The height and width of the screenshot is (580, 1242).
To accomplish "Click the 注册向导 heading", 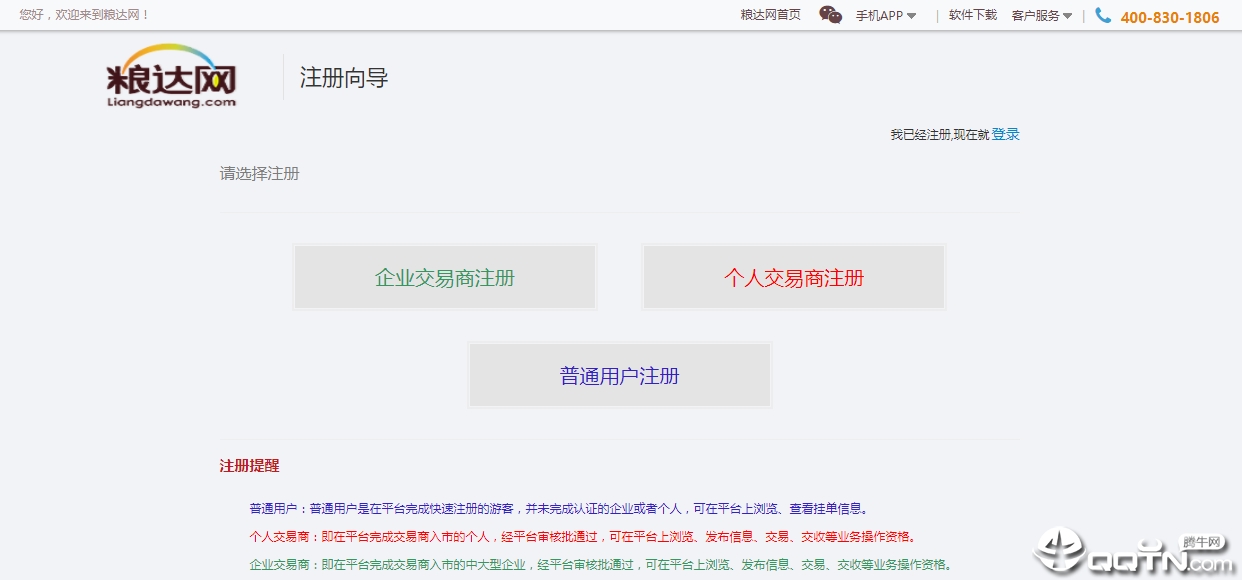I will point(344,78).
